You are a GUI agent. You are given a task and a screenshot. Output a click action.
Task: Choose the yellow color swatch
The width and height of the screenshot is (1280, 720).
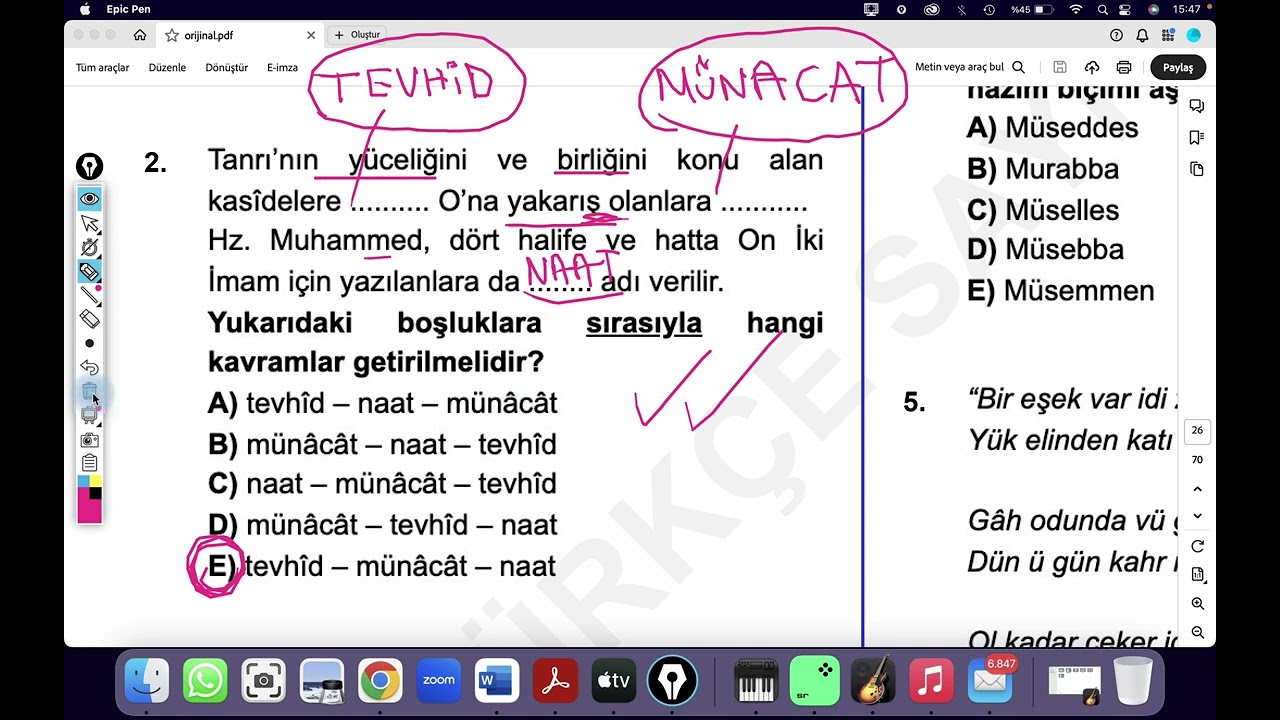(96, 481)
